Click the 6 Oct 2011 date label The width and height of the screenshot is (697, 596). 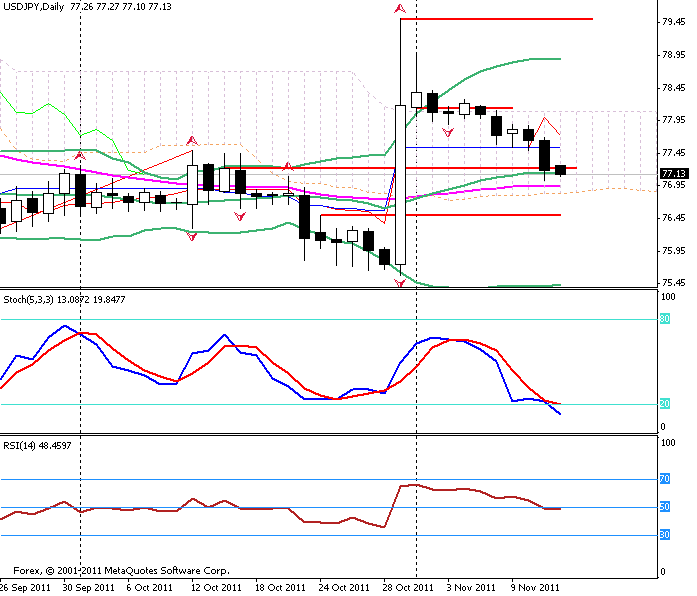[149, 588]
